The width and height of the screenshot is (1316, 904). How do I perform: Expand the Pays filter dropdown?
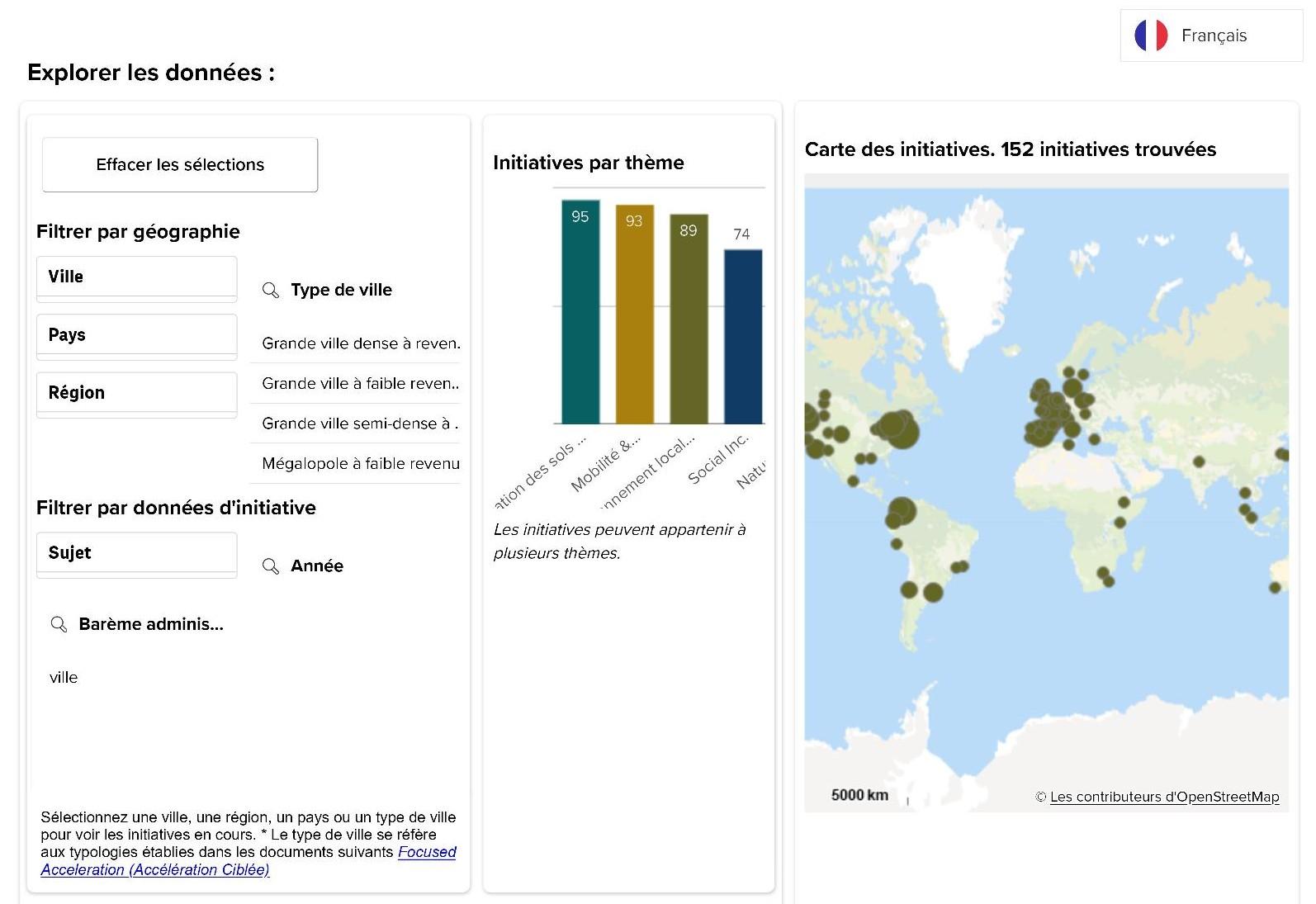click(x=137, y=335)
